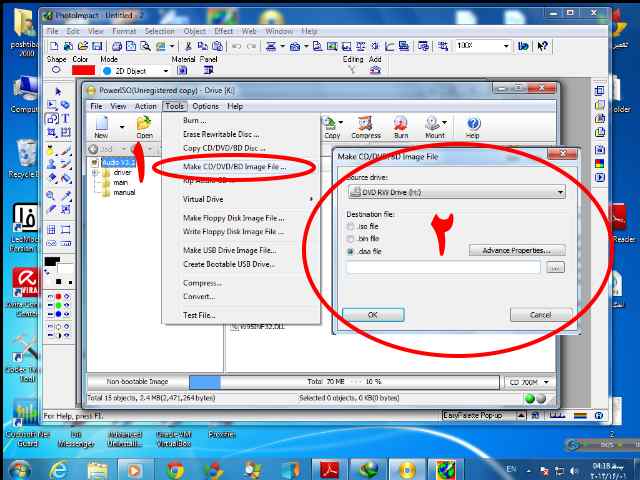The width and height of the screenshot is (640, 480).
Task: Click the Advance Properties... button
Action: tap(517, 250)
